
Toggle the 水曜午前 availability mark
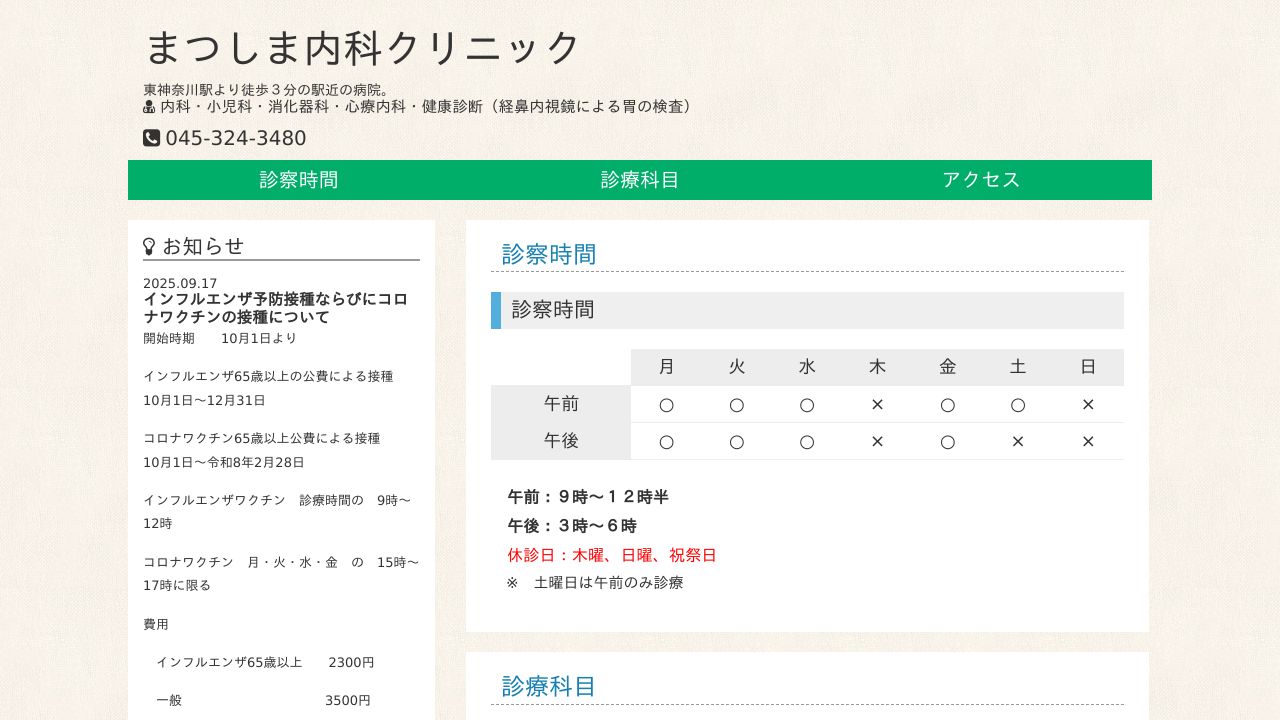point(807,404)
